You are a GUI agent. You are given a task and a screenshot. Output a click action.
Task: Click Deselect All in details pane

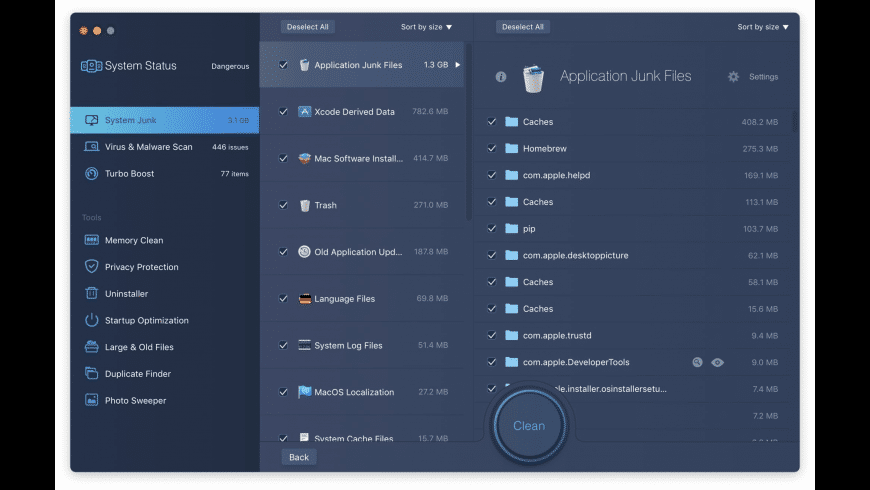(x=523, y=27)
